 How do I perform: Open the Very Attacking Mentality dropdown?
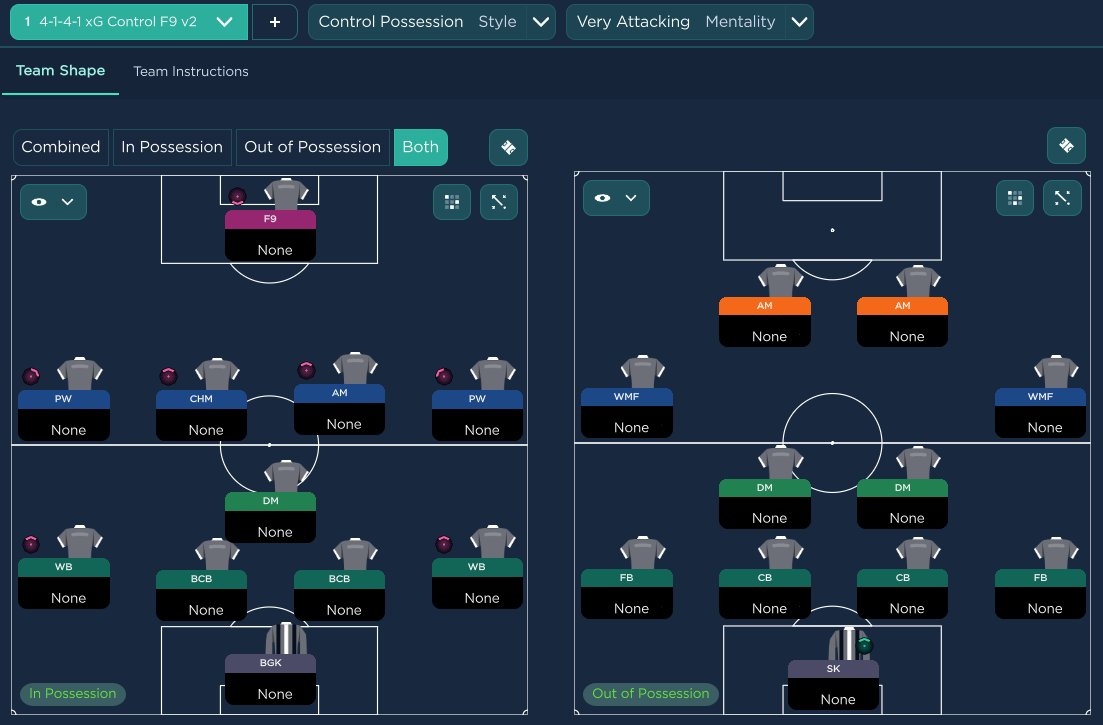pos(689,22)
